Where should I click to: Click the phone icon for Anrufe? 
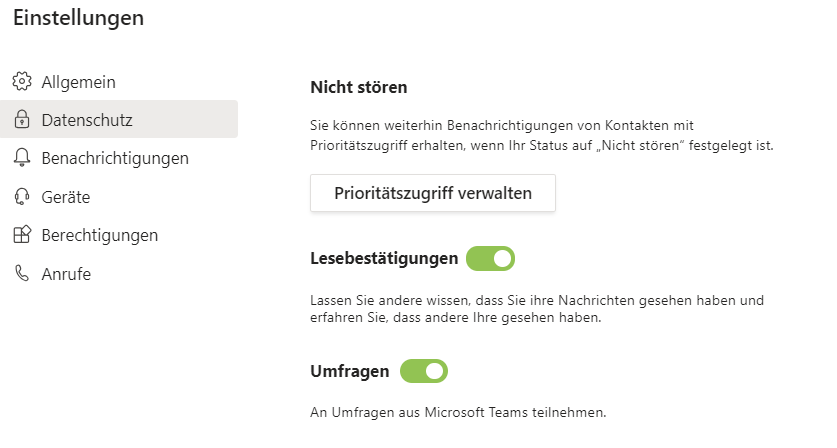pos(22,273)
